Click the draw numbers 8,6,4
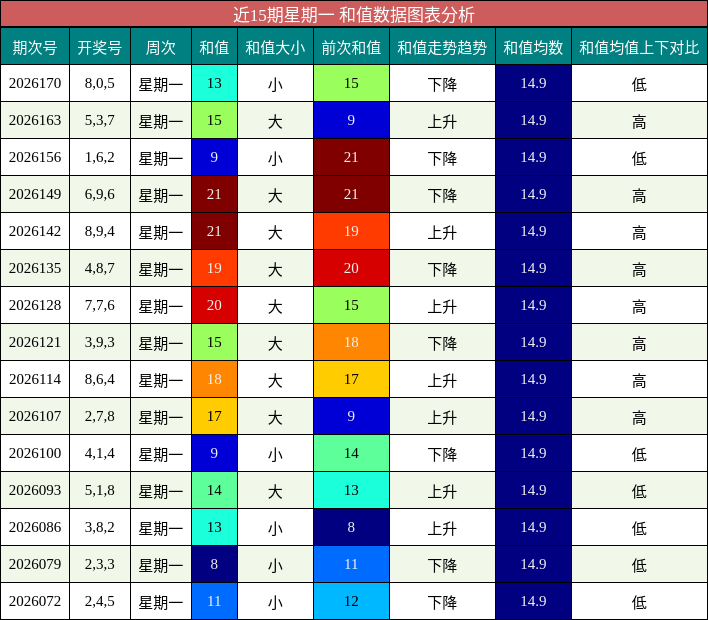This screenshot has width=708, height=620. [x=99, y=379]
